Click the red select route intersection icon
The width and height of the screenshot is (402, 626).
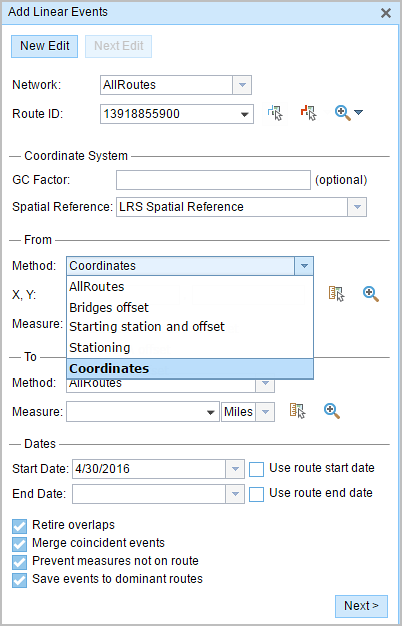click(308, 113)
